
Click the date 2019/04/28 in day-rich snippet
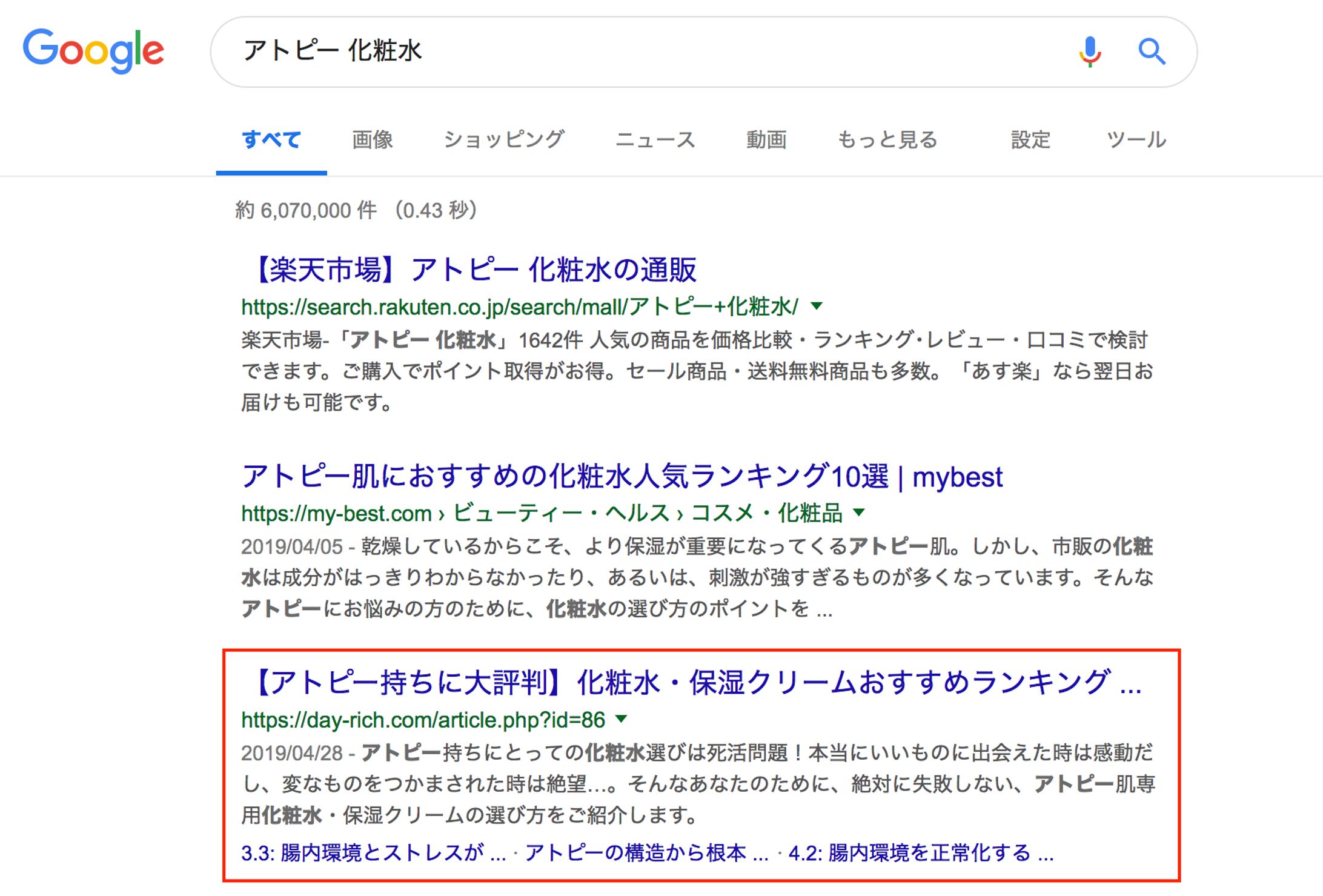coord(292,753)
